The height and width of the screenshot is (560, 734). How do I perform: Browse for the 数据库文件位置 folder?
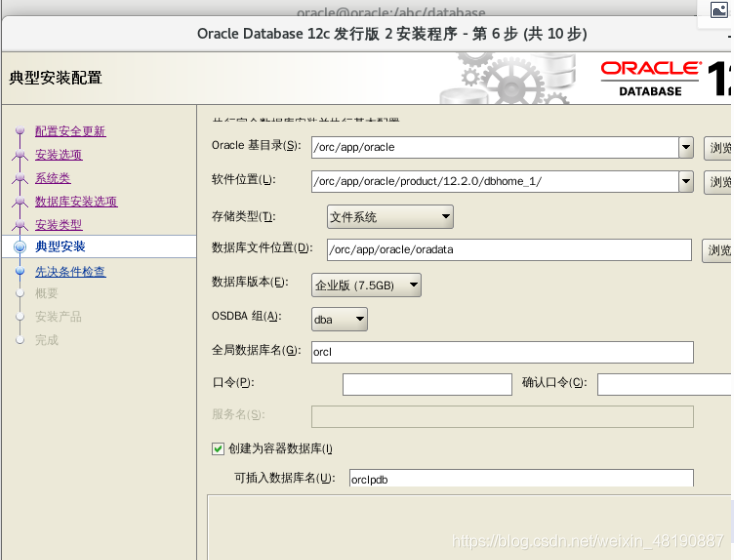(x=718, y=251)
